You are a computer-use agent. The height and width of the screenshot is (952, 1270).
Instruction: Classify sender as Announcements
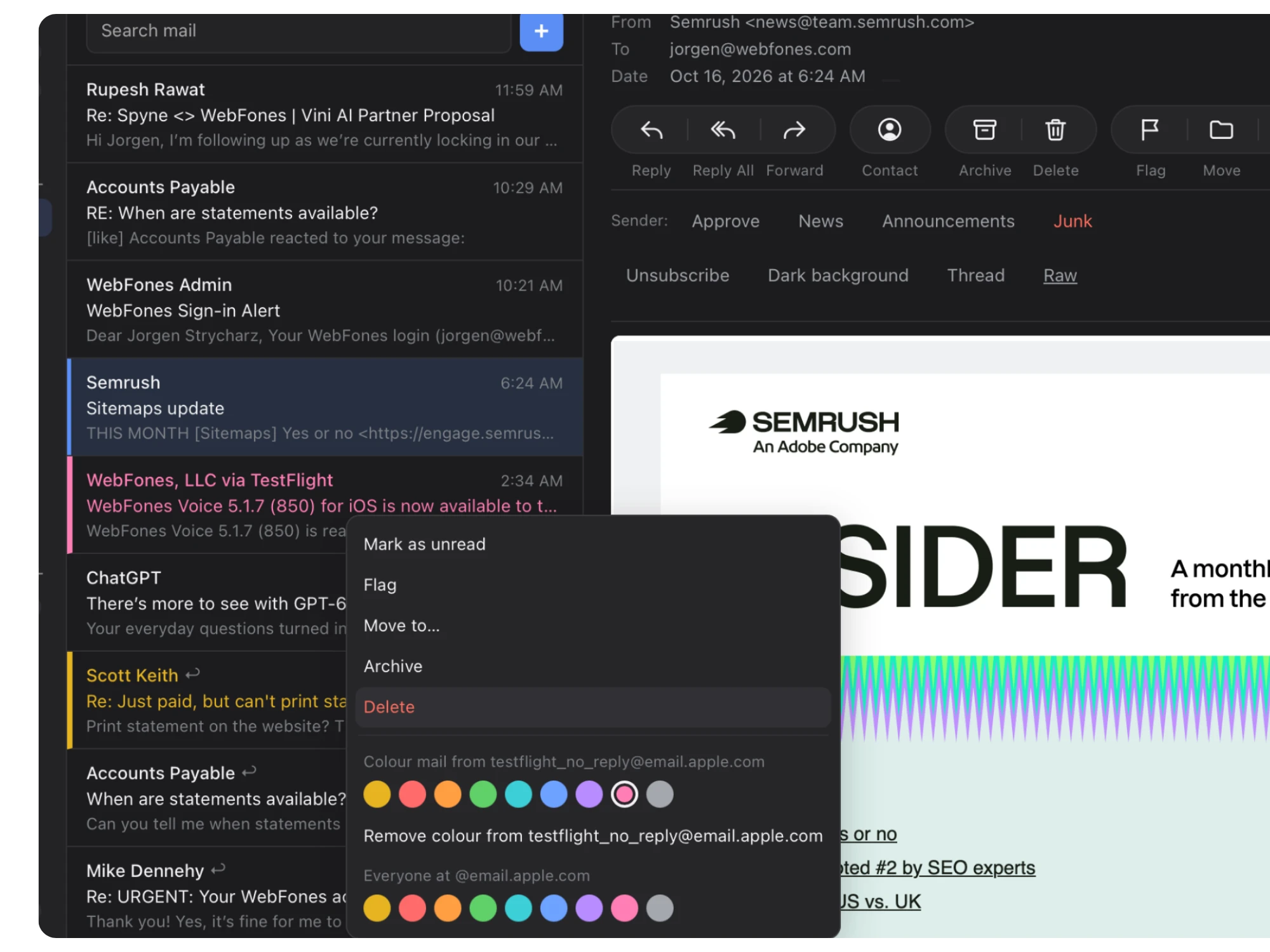[x=948, y=221]
